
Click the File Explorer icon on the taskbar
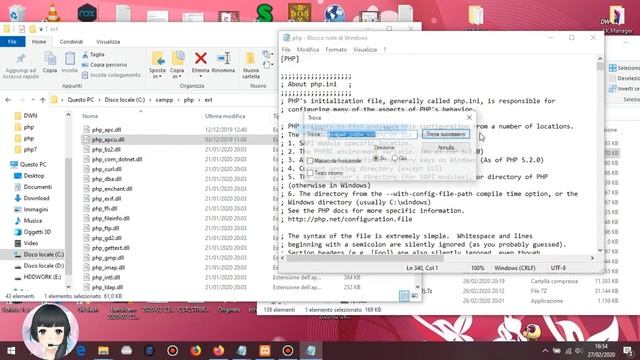(x=103, y=351)
